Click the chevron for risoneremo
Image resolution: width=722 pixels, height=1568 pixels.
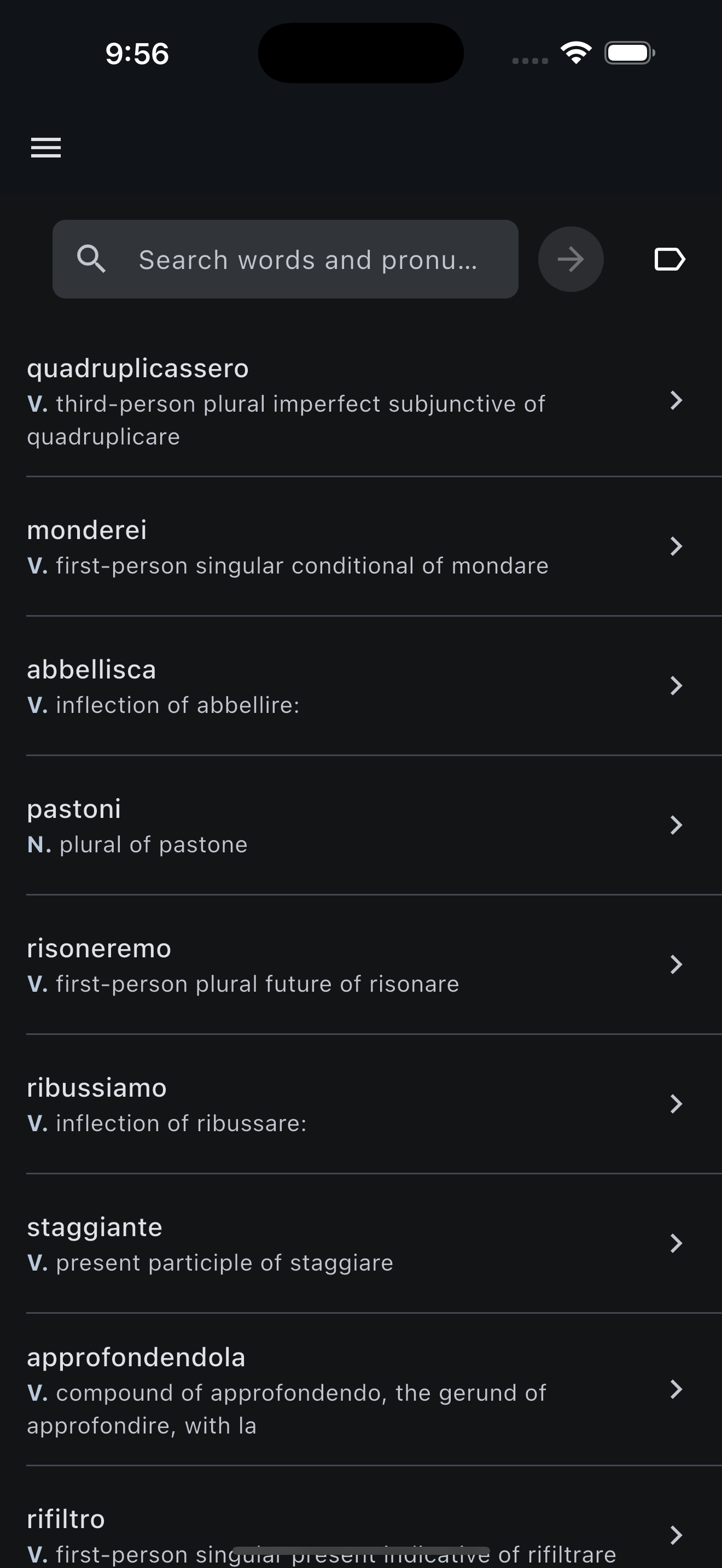(676, 964)
